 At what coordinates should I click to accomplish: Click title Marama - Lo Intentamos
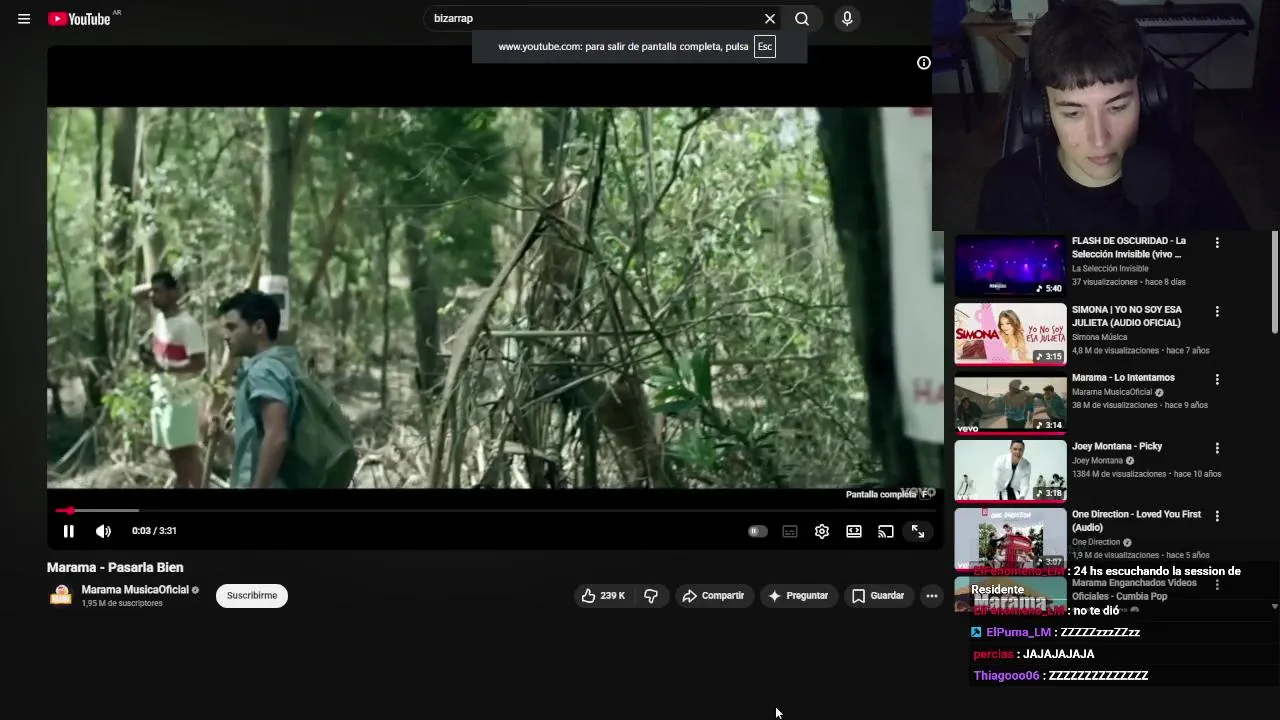tap(1123, 378)
